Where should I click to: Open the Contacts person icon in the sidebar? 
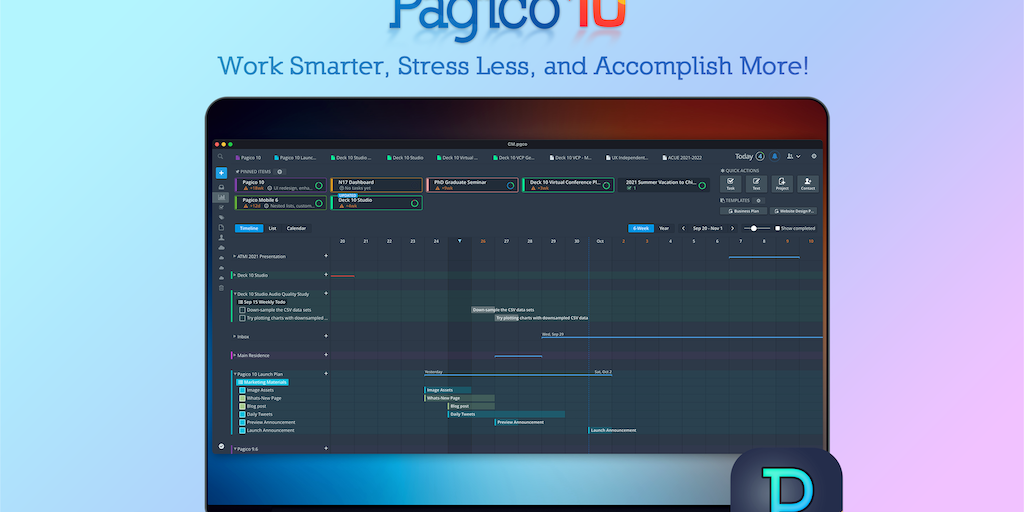pyautogui.click(x=221, y=238)
